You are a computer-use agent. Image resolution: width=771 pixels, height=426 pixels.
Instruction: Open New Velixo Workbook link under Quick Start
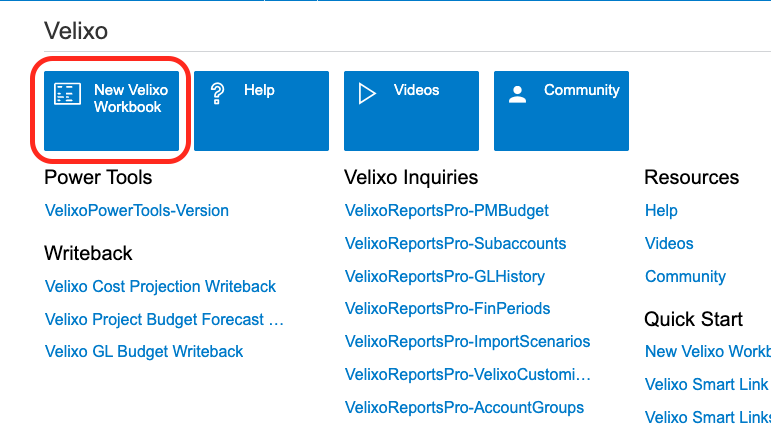tap(708, 351)
